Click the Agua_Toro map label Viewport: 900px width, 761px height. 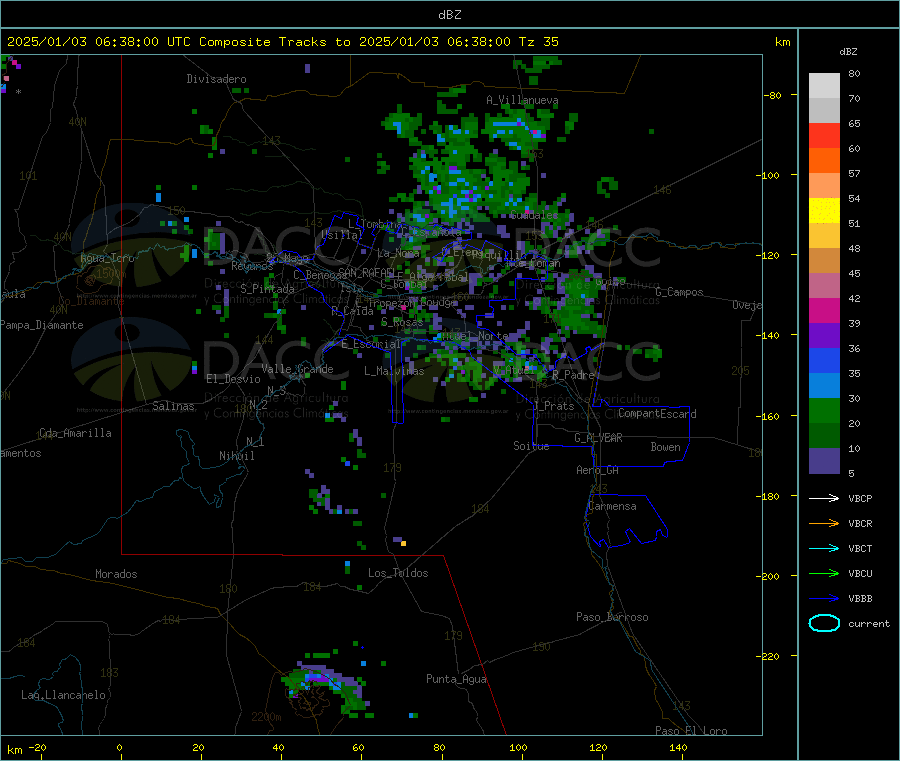click(x=107, y=258)
